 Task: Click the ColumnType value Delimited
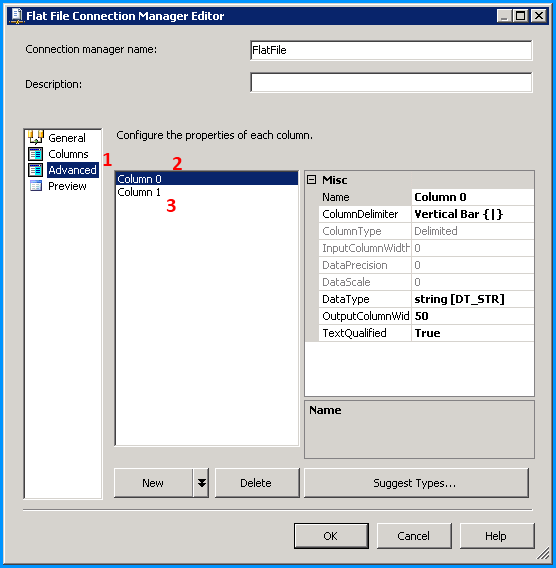472,231
